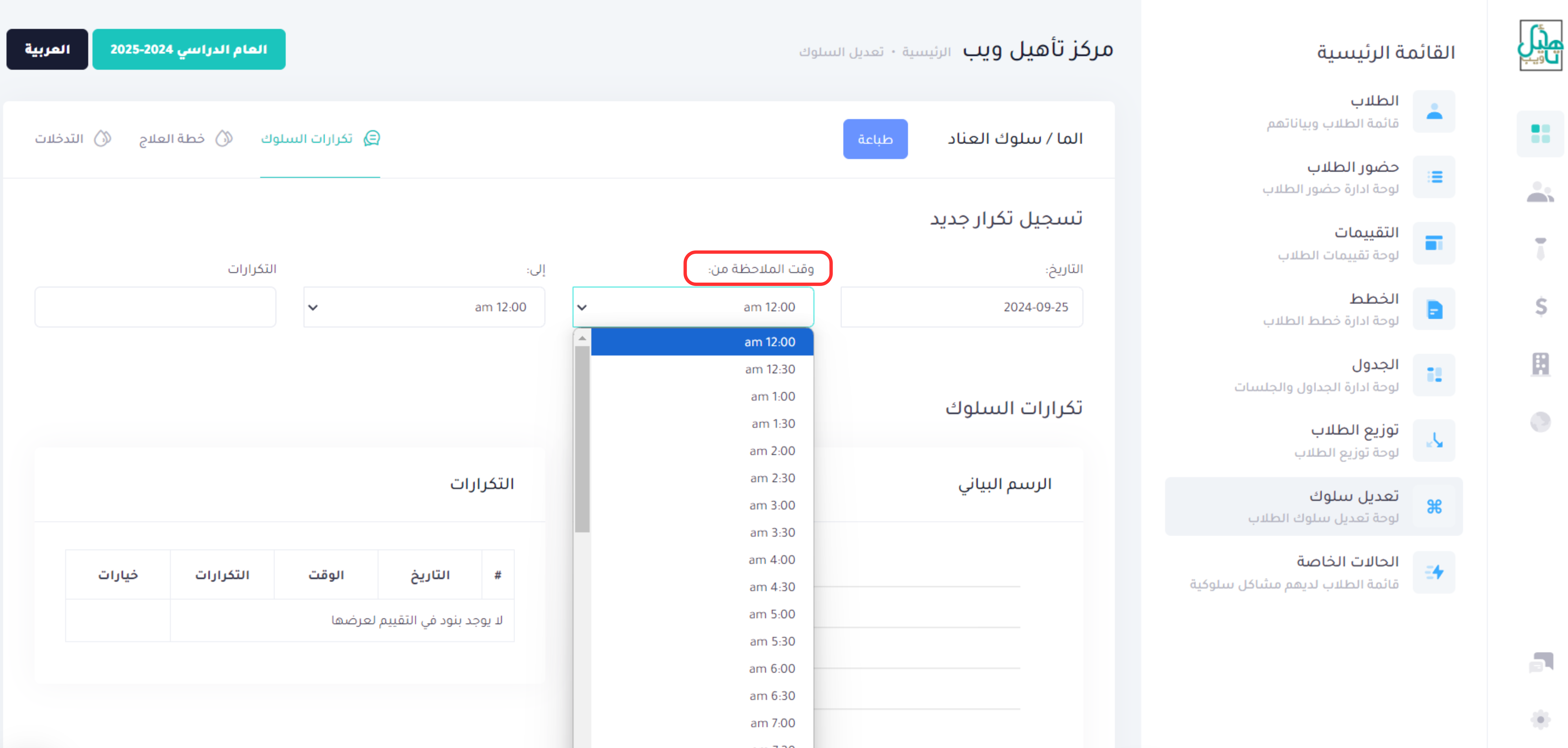The height and width of the screenshot is (748, 1568).
Task: Expand the إلى end time dropdown
Action: pyautogui.click(x=424, y=307)
